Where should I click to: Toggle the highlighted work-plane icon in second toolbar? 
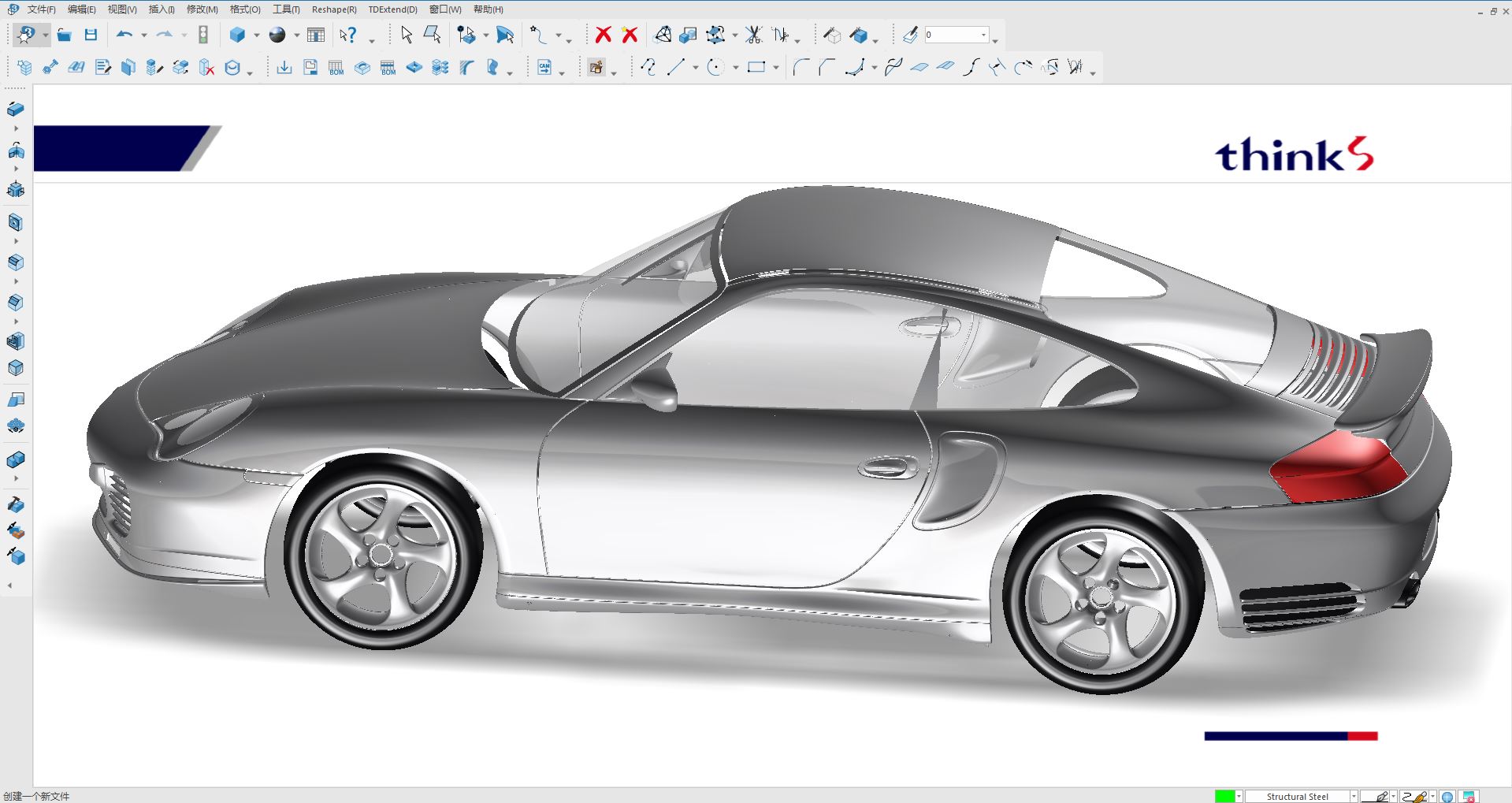[596, 68]
